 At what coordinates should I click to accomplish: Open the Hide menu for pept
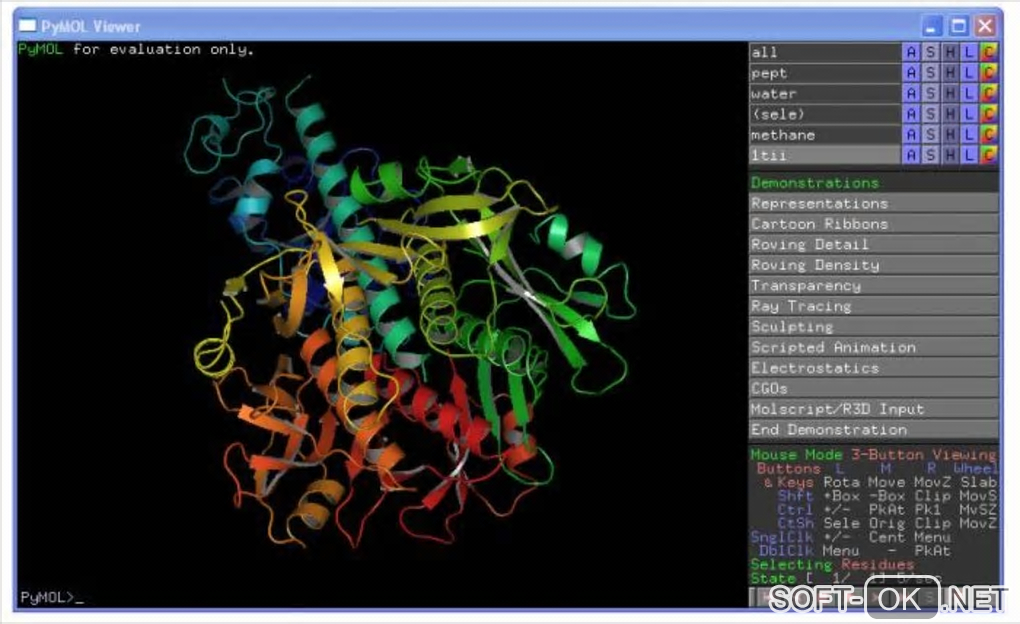click(x=950, y=73)
